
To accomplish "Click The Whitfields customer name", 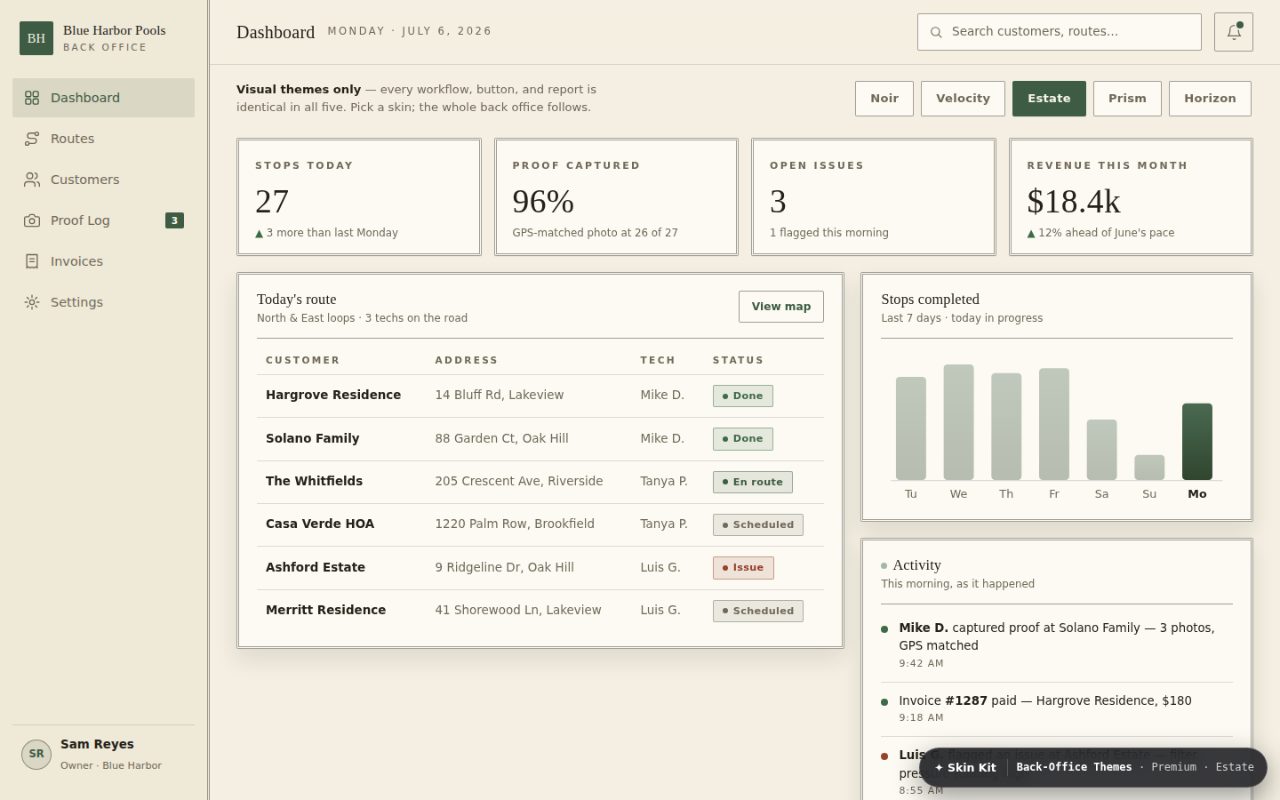I will coord(314,481).
